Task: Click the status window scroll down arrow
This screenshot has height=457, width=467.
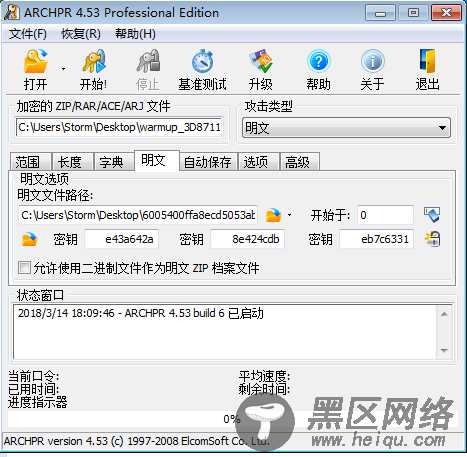Action: point(444,350)
